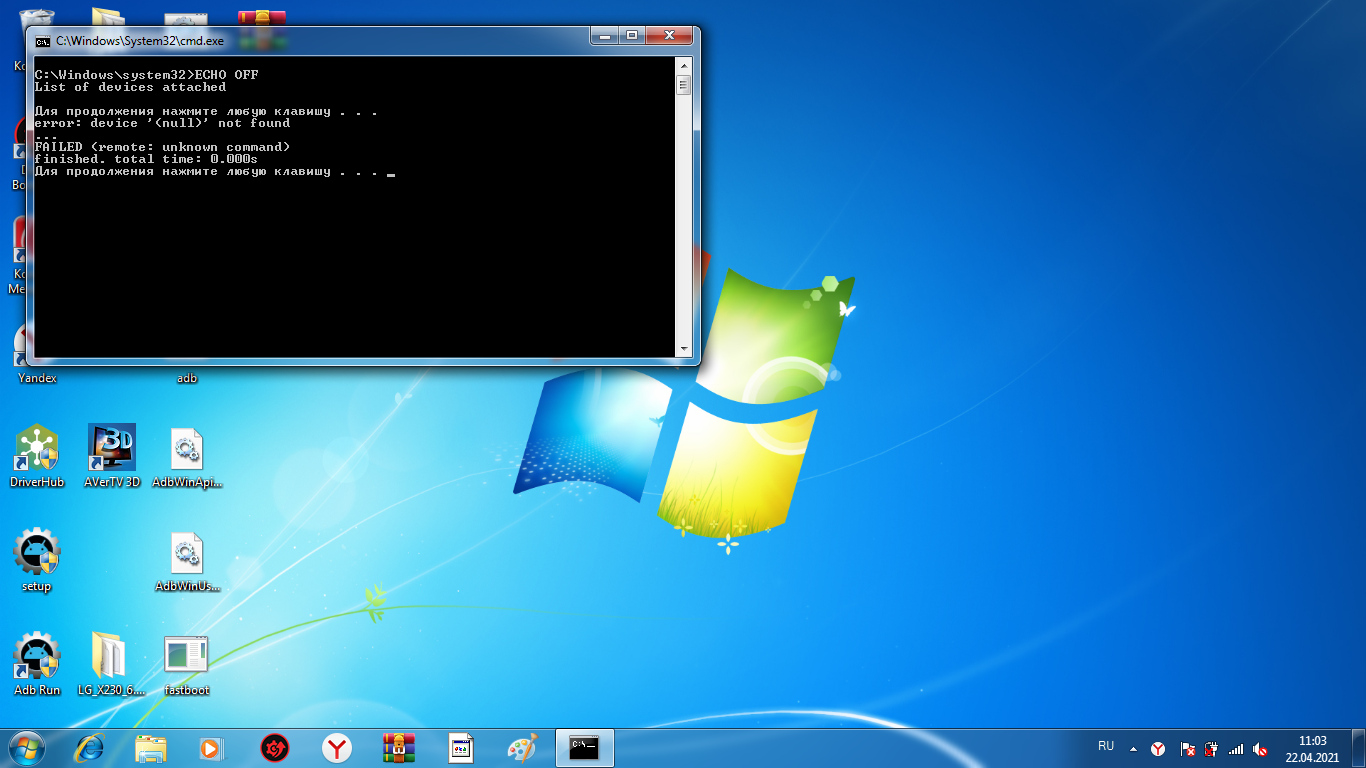Click the cmd window scroll up arrow
1366x768 pixels.
684,65
